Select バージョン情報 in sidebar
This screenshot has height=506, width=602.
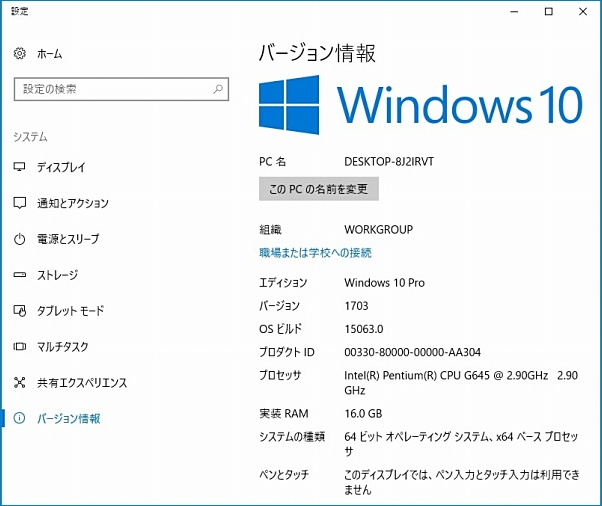click(69, 418)
